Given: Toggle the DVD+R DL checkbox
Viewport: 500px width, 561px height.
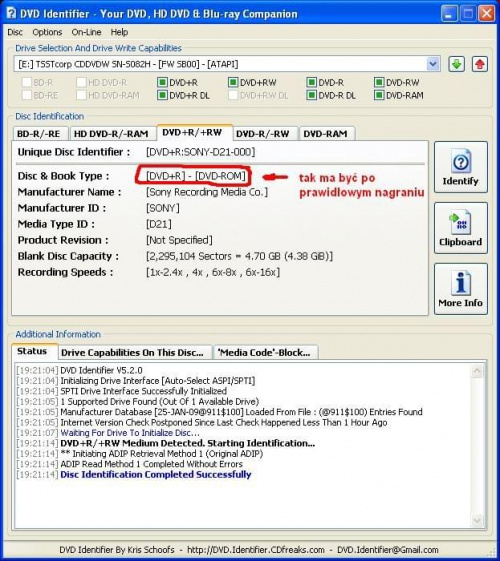Looking at the screenshot, I should (x=162, y=96).
